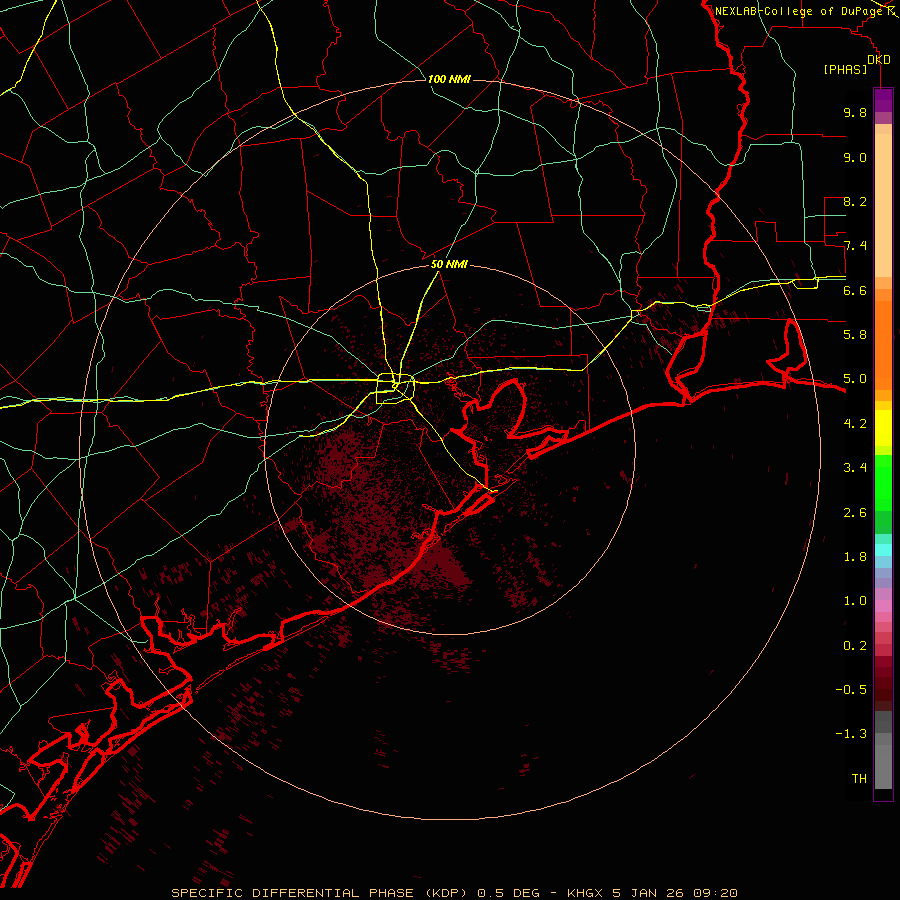
Task: Click the 3.4 value on the color scale
Action: pos(855,468)
